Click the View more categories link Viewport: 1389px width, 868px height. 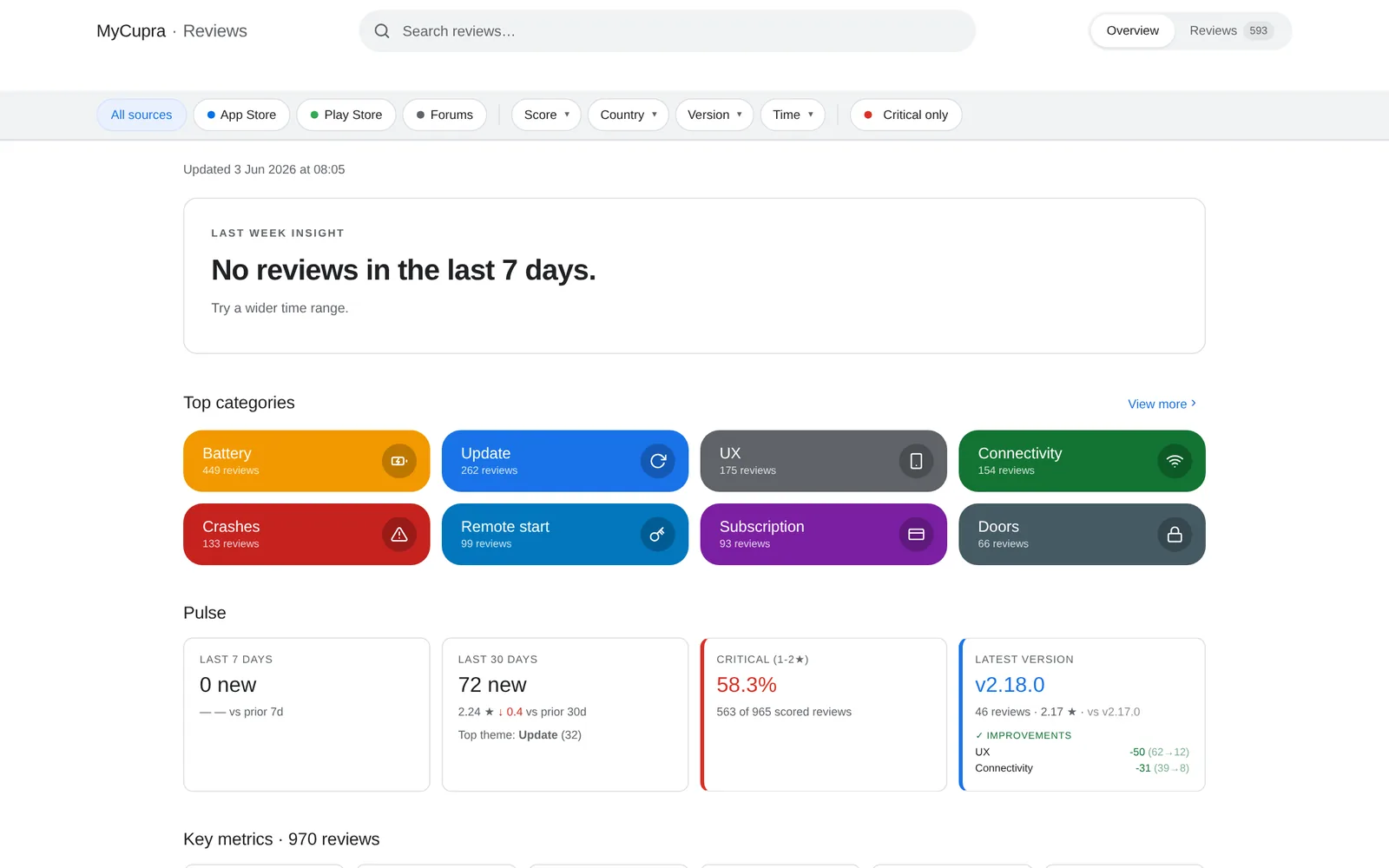click(1162, 404)
